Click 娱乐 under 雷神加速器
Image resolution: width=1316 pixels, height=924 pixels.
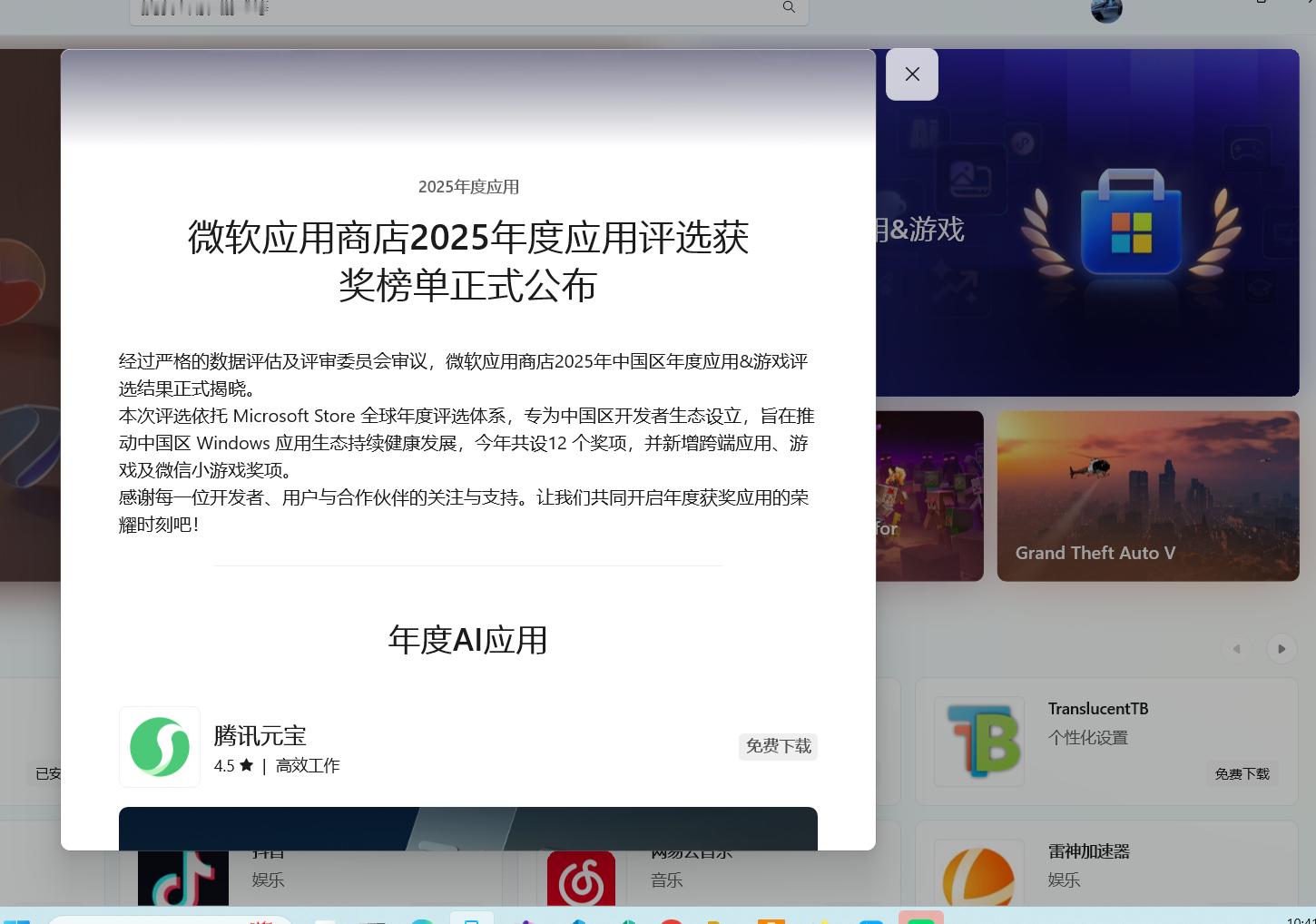click(x=1064, y=880)
